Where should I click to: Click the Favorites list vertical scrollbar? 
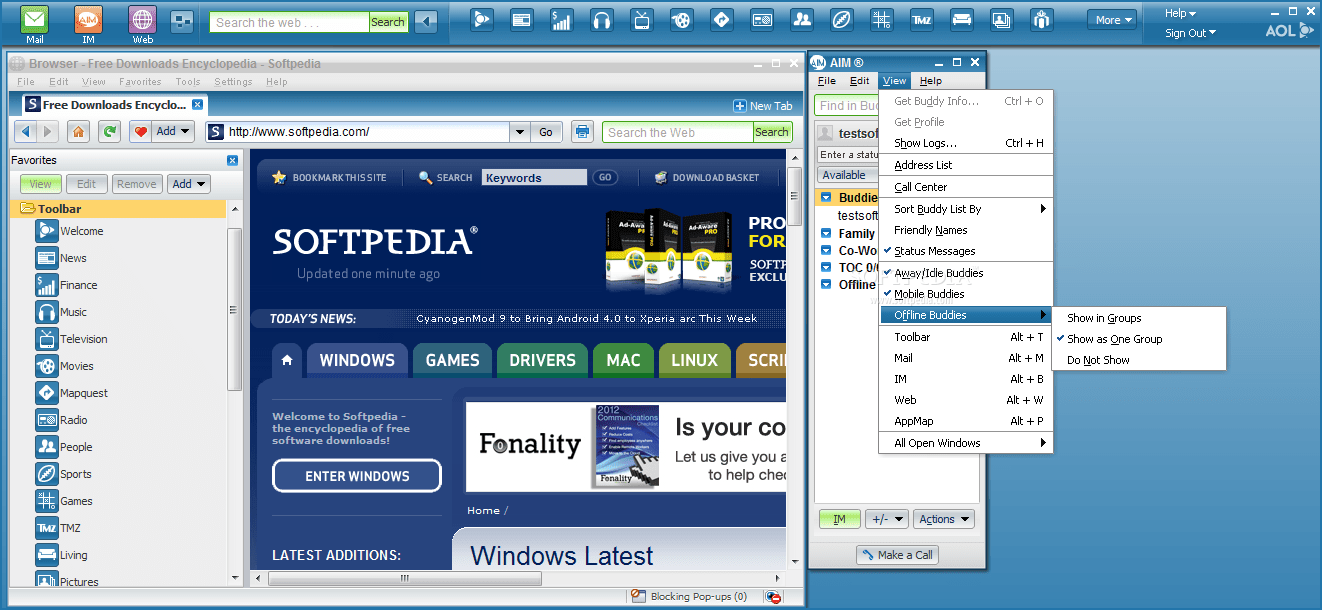click(x=234, y=310)
